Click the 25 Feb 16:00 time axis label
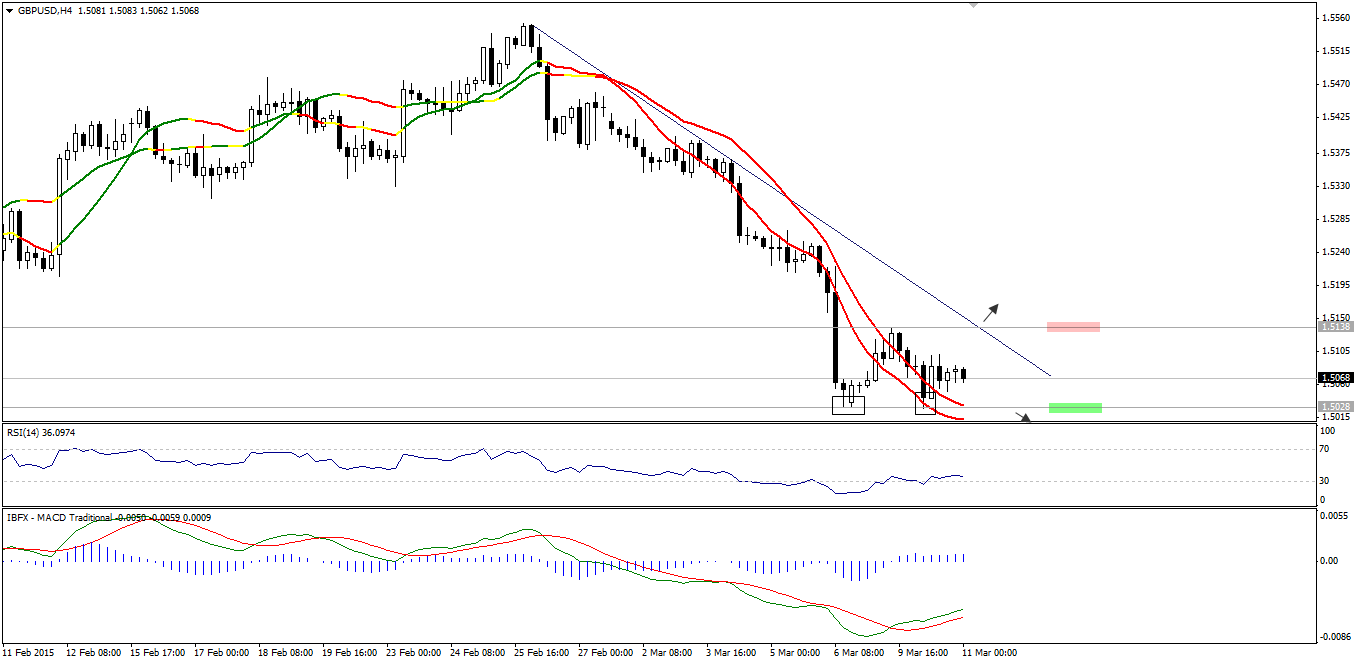Image resolution: width=1356 pixels, height=661 pixels. pyautogui.click(x=540, y=652)
